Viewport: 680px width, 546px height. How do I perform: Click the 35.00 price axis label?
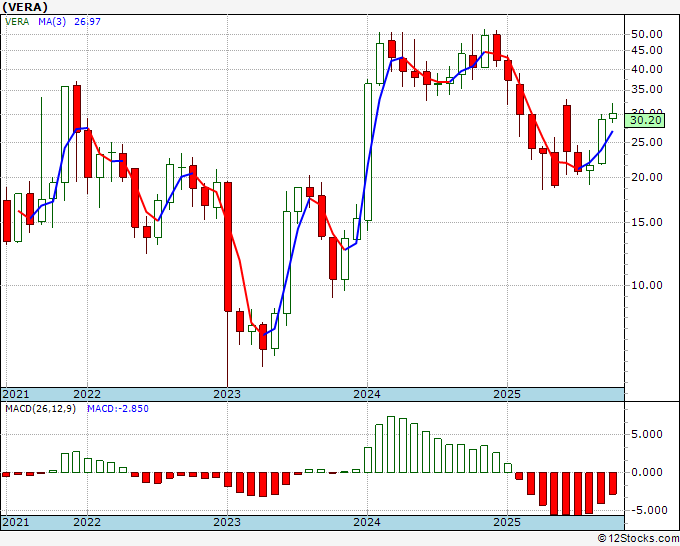click(646, 90)
